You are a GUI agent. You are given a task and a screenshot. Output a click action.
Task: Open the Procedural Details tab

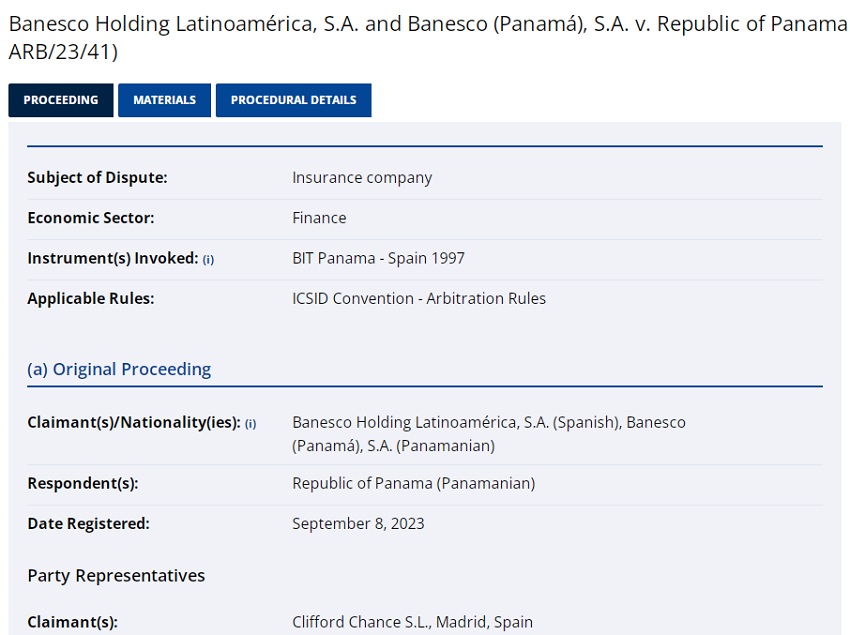point(293,100)
